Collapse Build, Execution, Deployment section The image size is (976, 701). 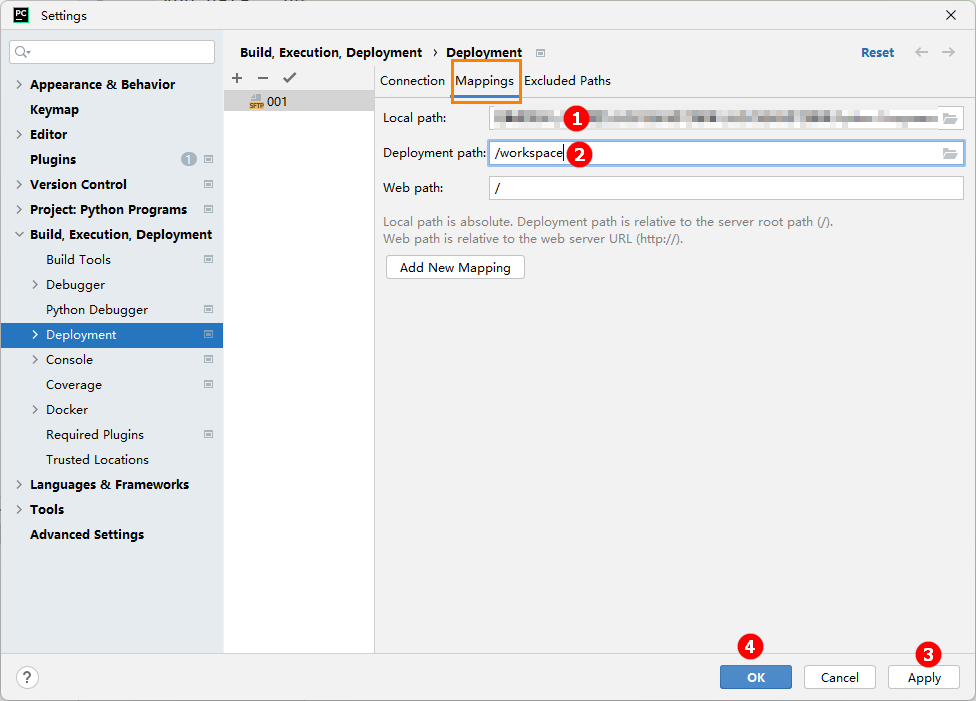point(19,235)
